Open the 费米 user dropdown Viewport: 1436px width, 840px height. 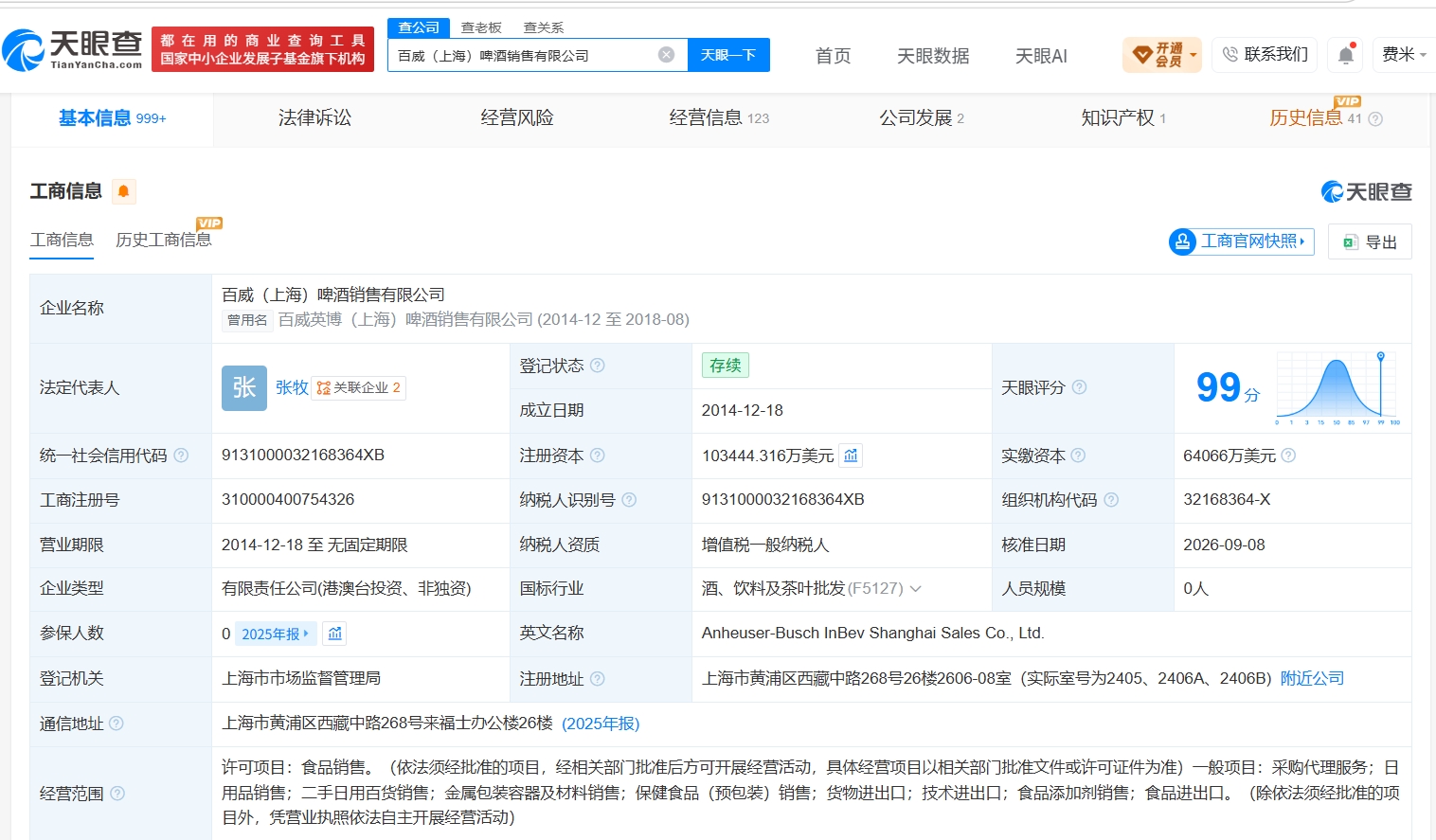click(x=1403, y=55)
